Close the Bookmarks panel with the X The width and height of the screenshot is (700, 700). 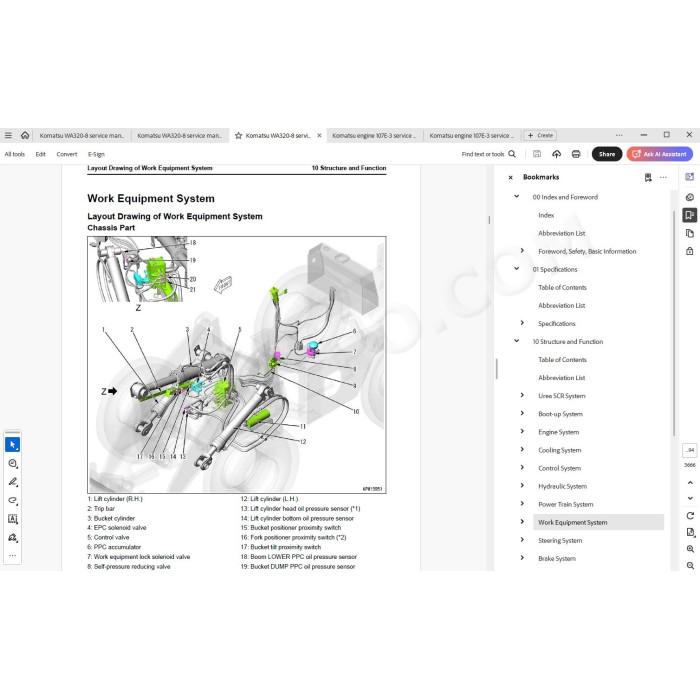click(511, 177)
